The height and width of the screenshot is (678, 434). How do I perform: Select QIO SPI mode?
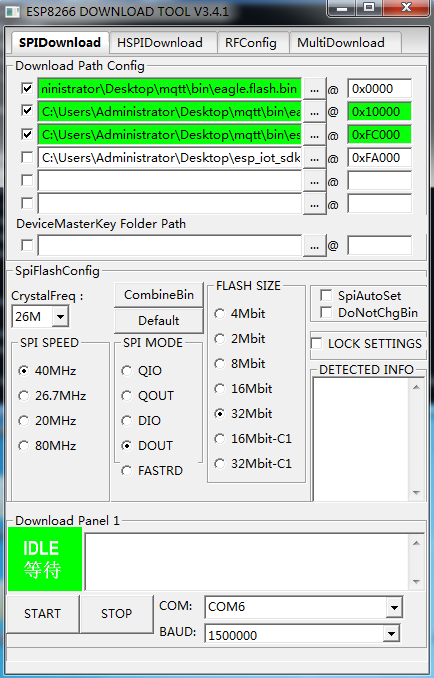pos(142,371)
